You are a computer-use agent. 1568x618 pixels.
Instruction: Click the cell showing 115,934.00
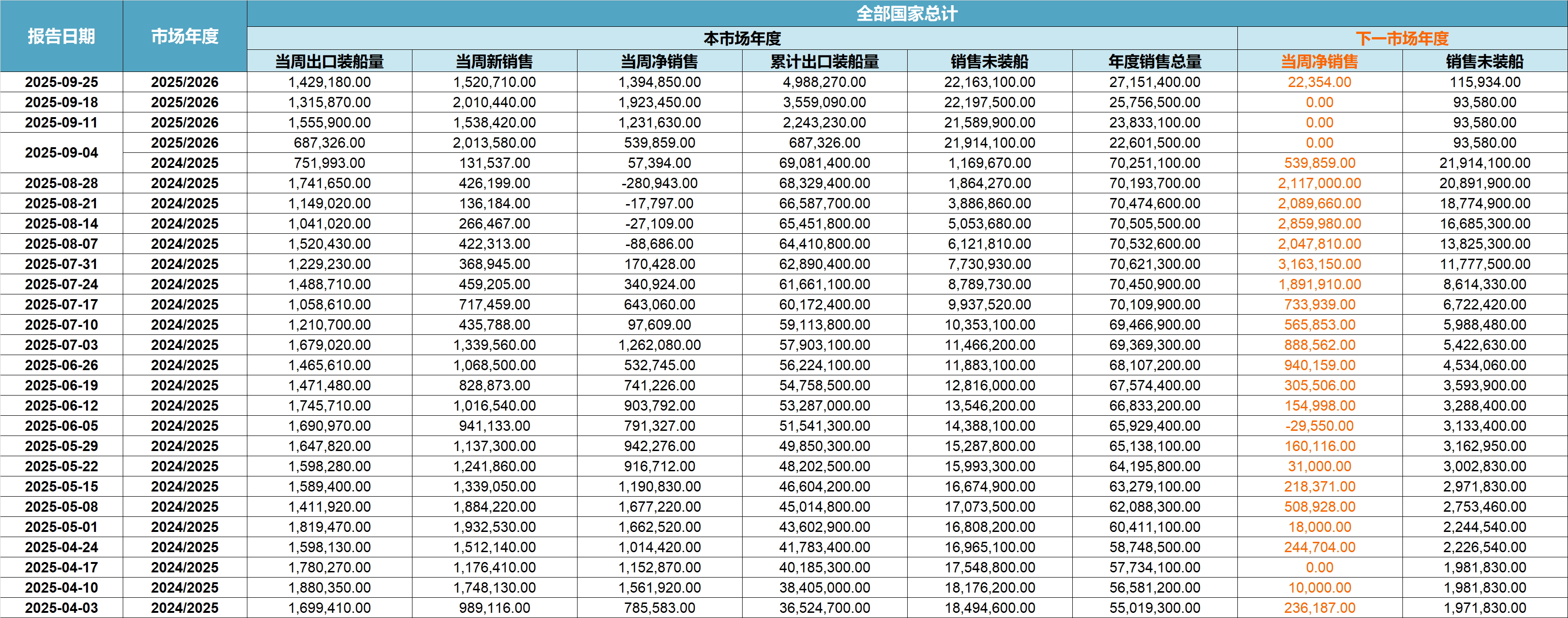point(1485,82)
